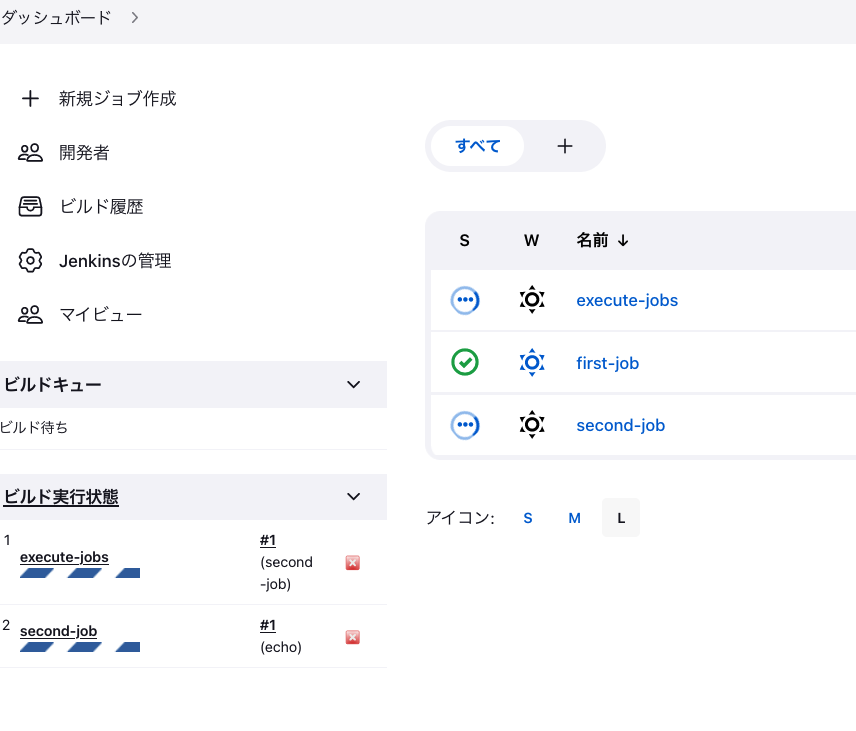Open the first-job project link
Image resolution: width=856 pixels, height=731 pixels.
click(x=607, y=362)
